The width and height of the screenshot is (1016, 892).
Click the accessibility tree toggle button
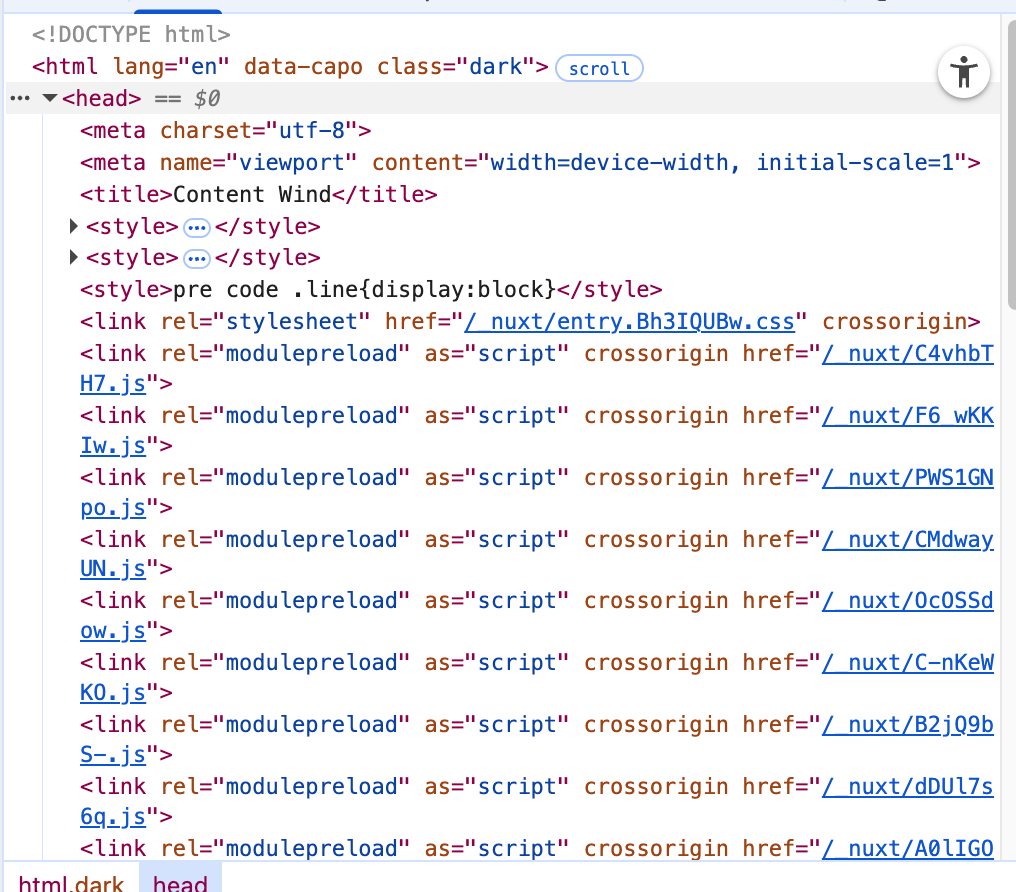click(x=963, y=71)
